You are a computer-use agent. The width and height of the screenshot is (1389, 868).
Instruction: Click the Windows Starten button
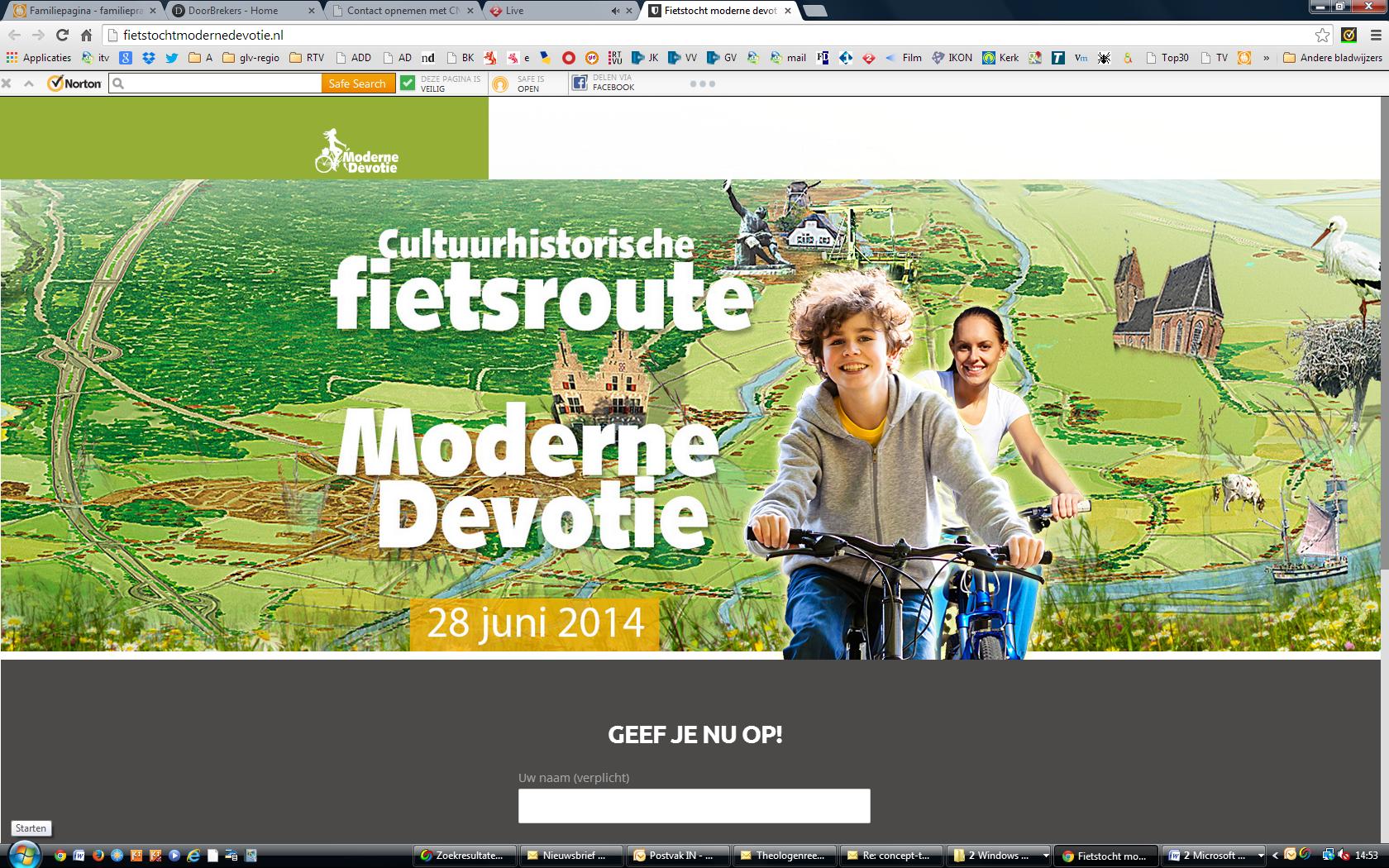pos(23,855)
